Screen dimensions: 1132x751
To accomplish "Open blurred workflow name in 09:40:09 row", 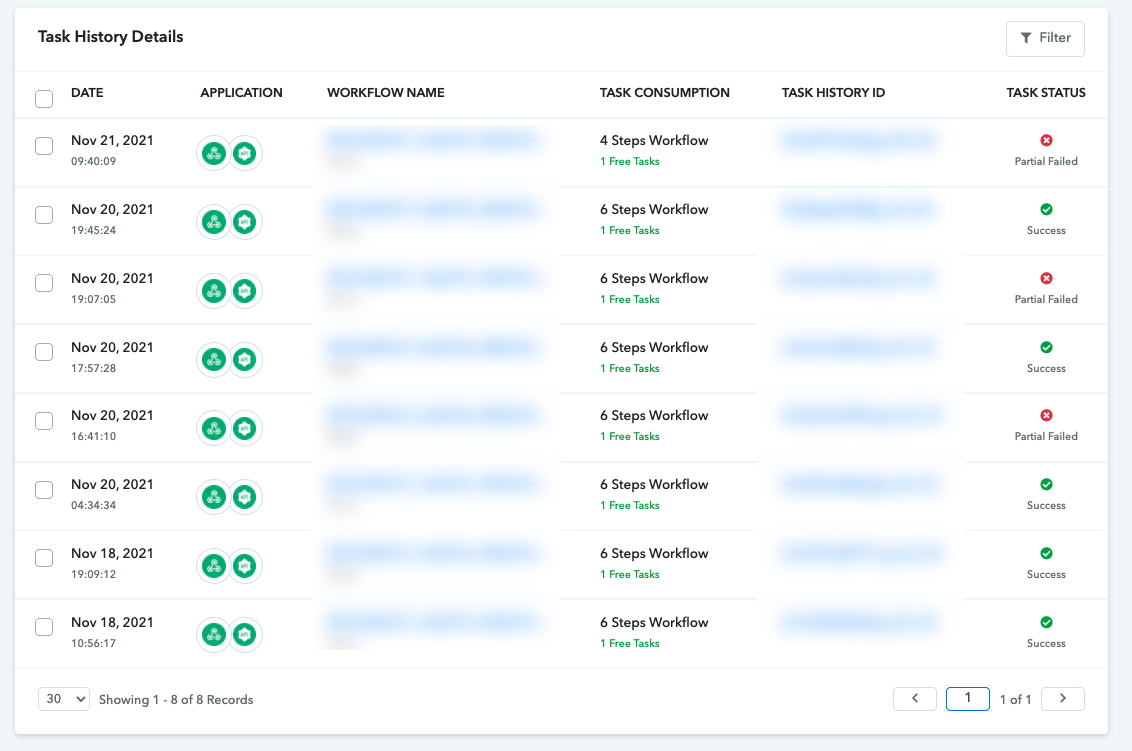I will (433, 140).
